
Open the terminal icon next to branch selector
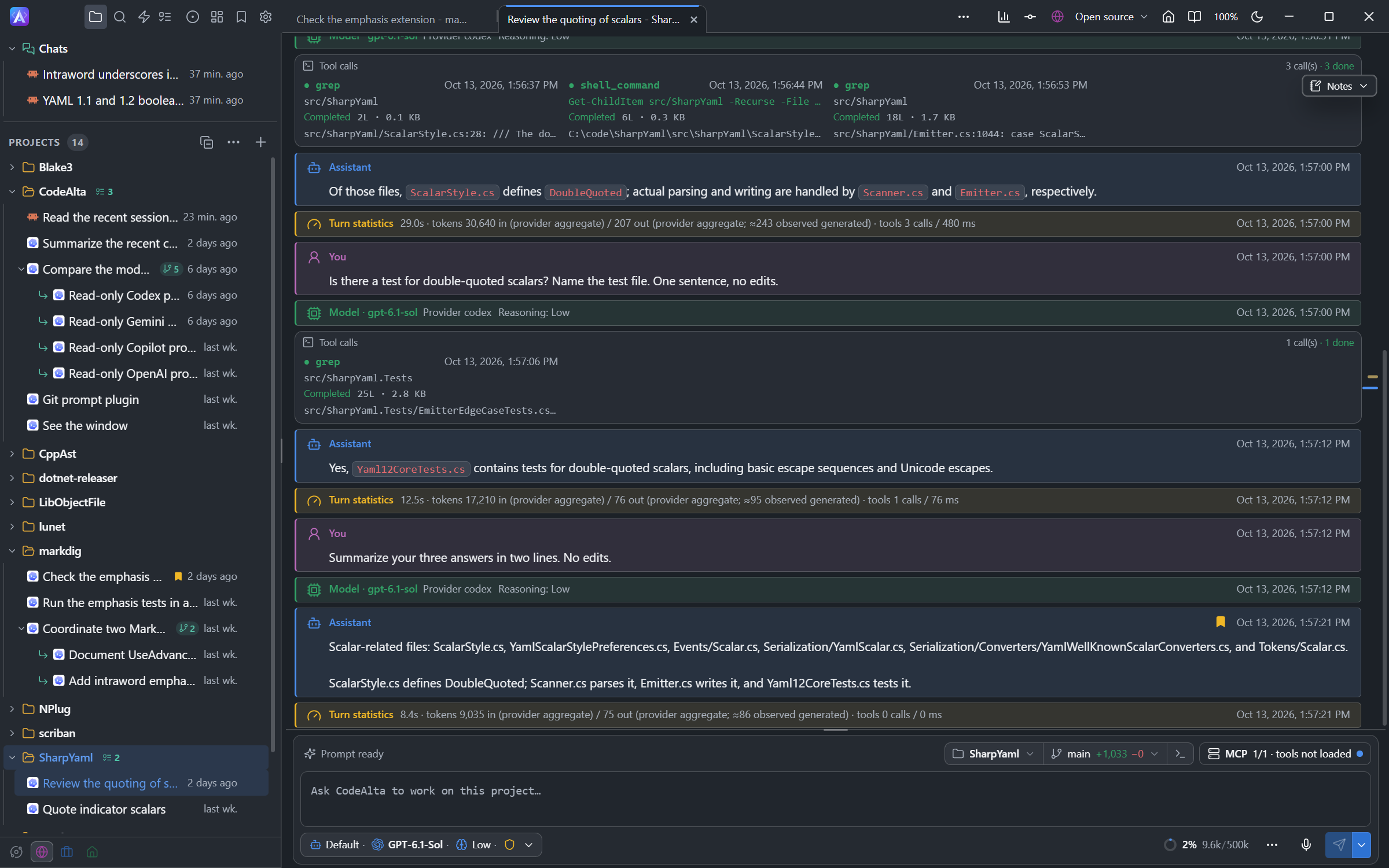coord(1180,754)
